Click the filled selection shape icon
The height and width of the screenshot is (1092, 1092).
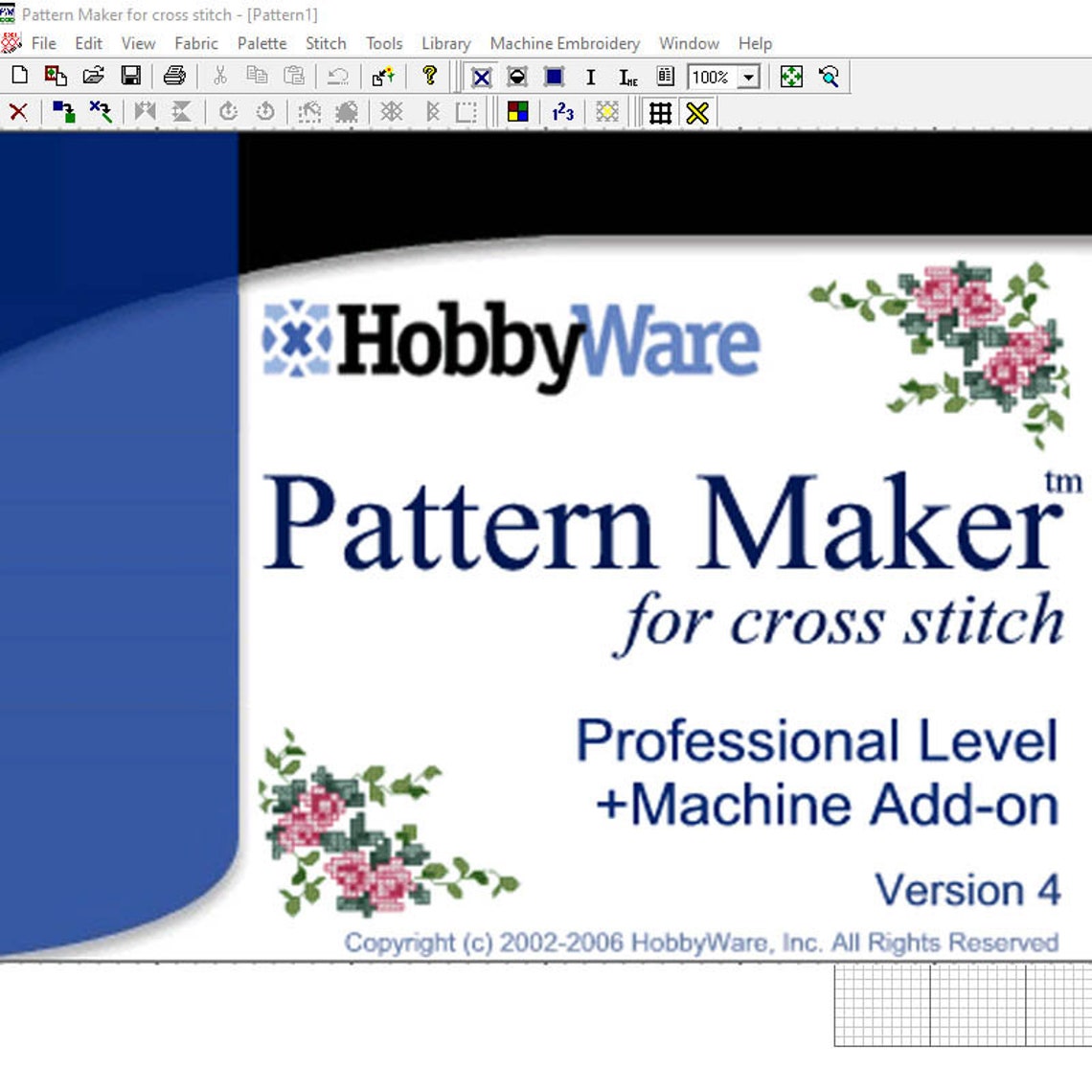tap(346, 112)
